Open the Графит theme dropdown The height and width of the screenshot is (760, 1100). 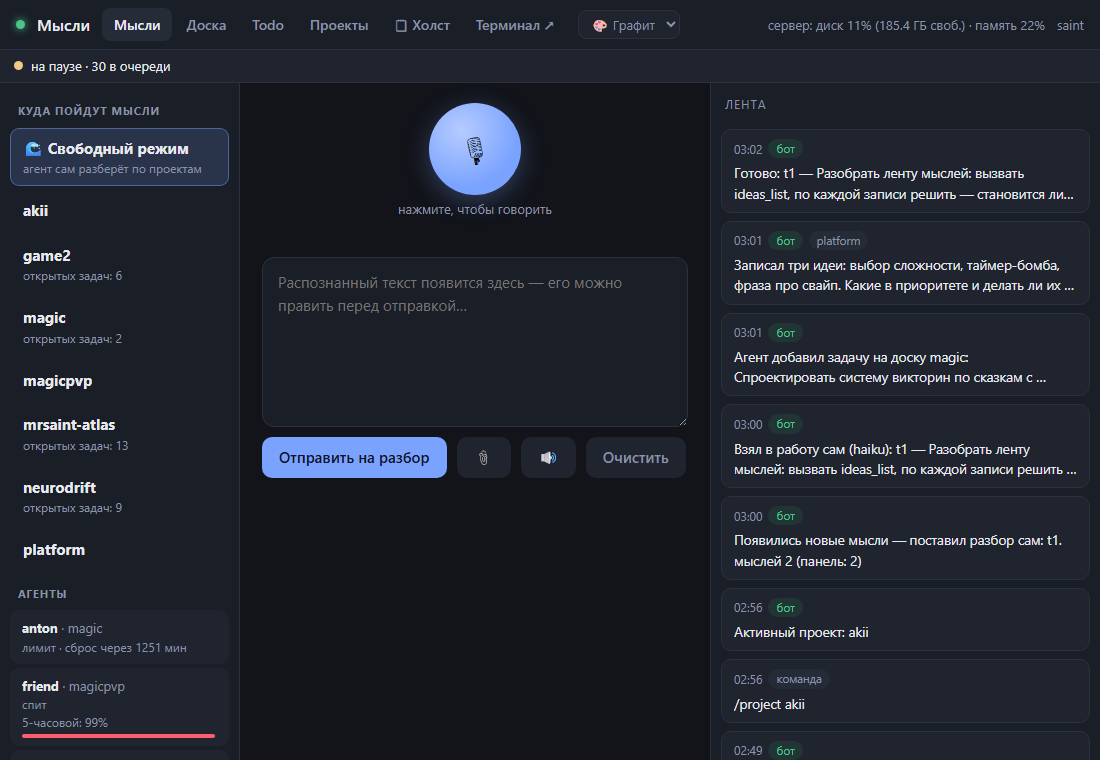[629, 25]
